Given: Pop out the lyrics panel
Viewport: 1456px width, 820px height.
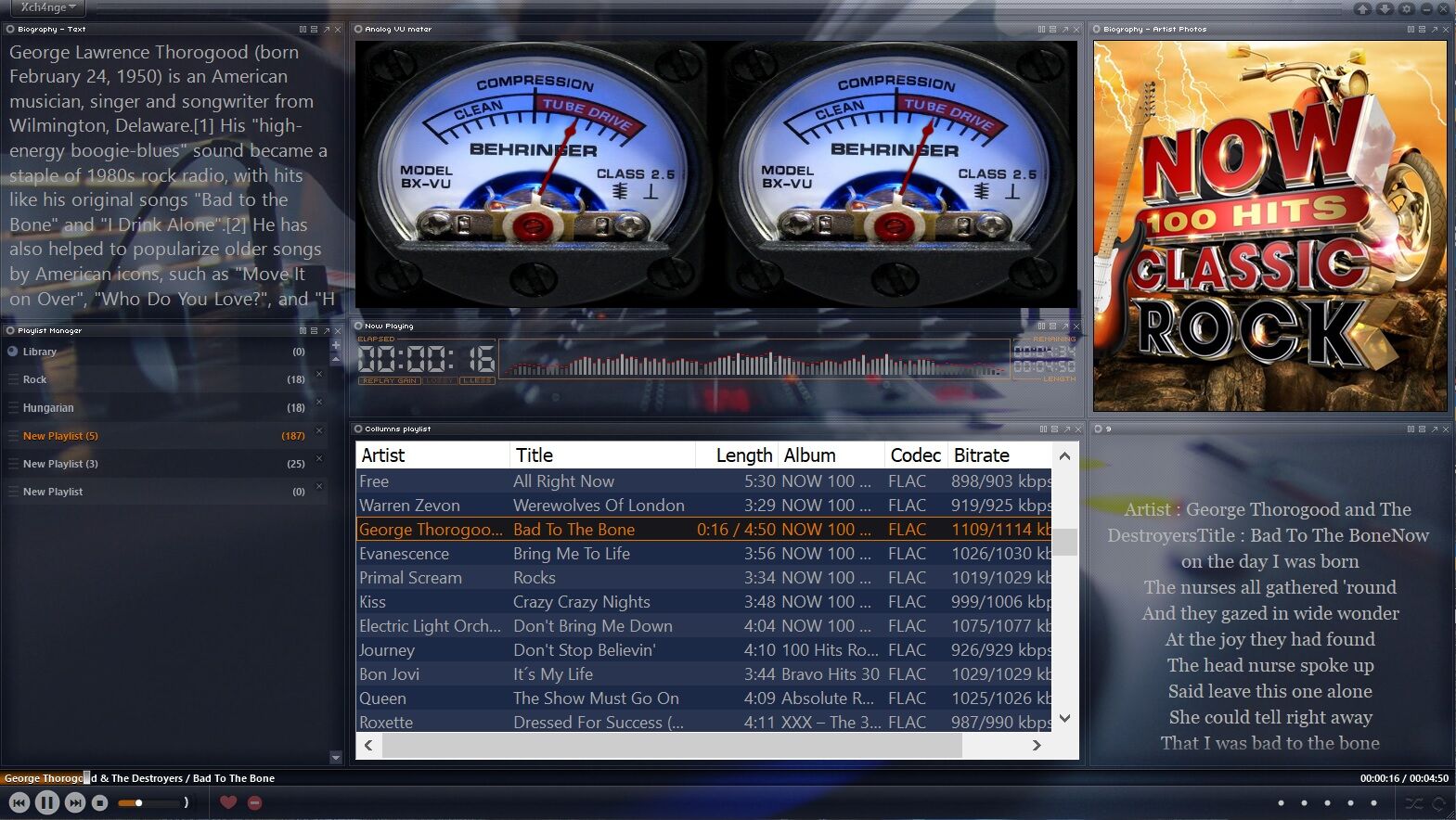Looking at the screenshot, I should point(1434,429).
